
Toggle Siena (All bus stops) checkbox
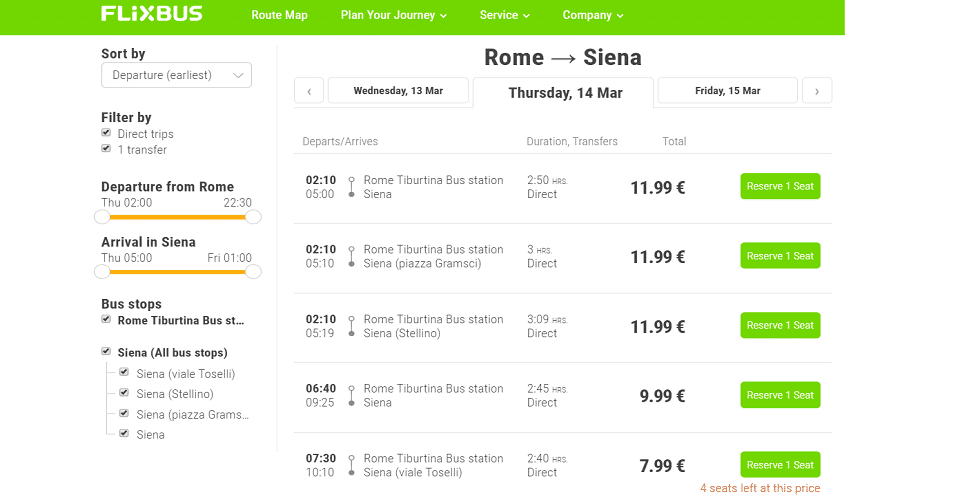(x=106, y=351)
